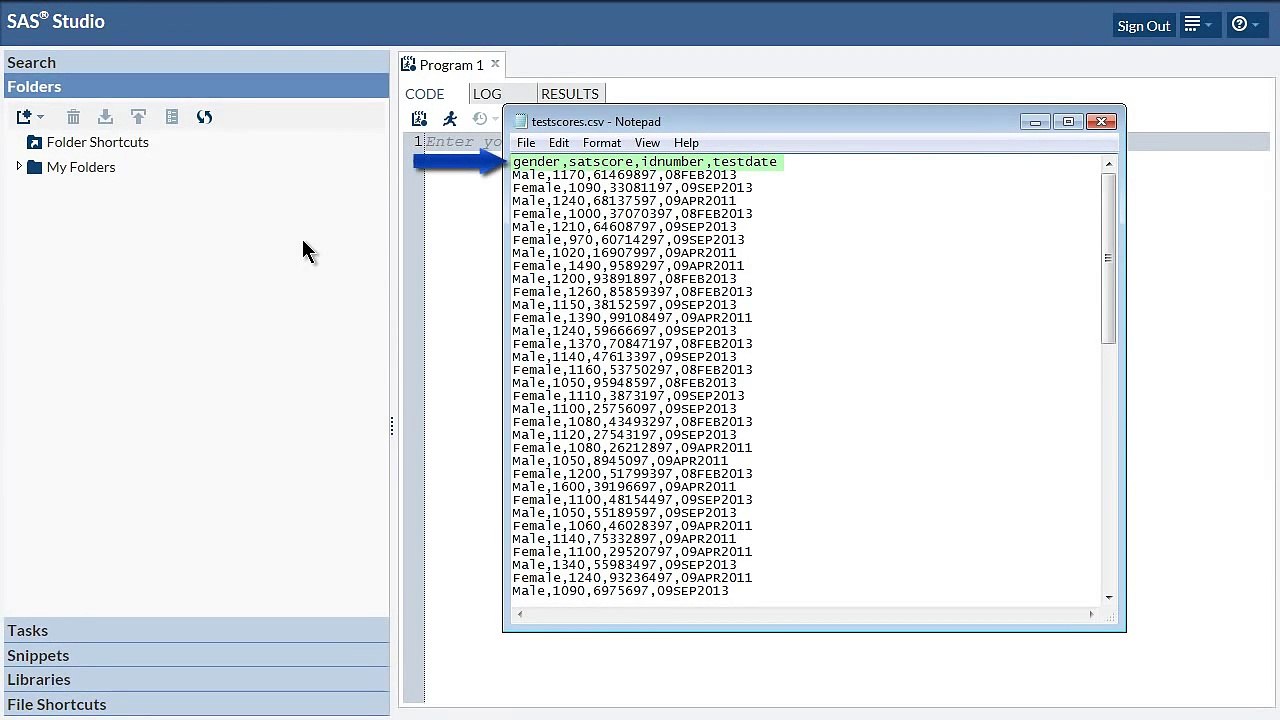The width and height of the screenshot is (1280, 720).
Task: Click the Download icon in Folders toolbar
Action: coord(105,117)
